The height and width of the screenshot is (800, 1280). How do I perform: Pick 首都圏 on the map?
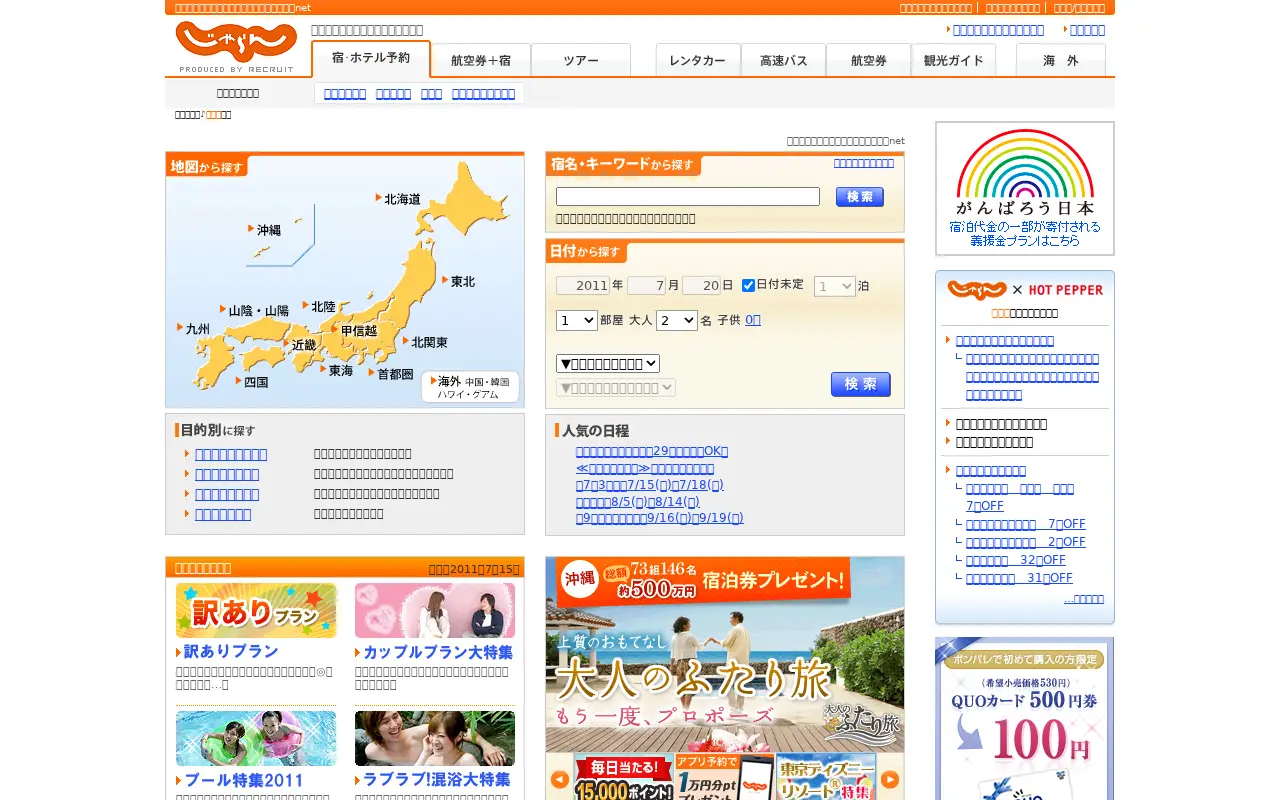click(391, 374)
